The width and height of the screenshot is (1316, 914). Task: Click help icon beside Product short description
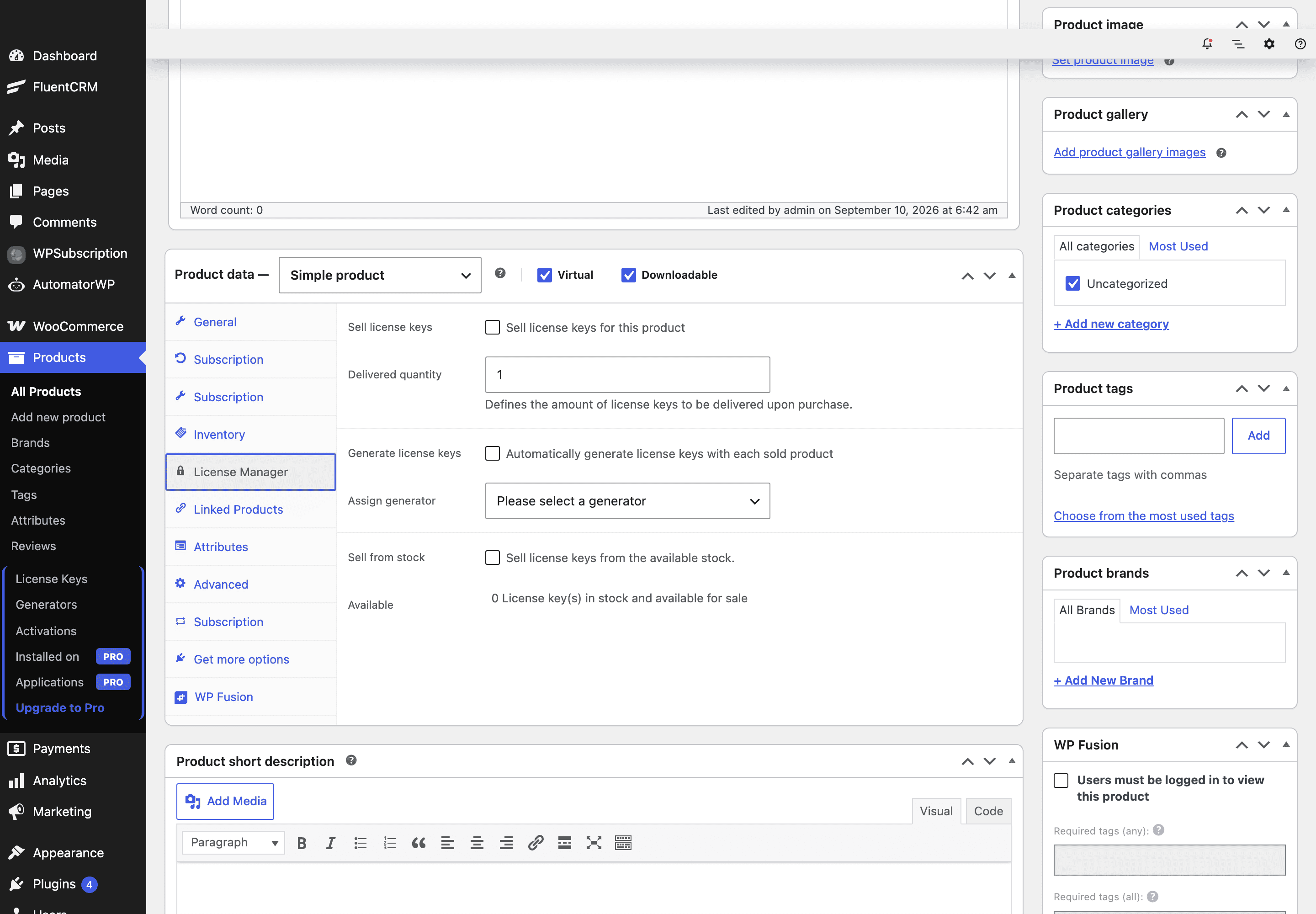(x=351, y=760)
